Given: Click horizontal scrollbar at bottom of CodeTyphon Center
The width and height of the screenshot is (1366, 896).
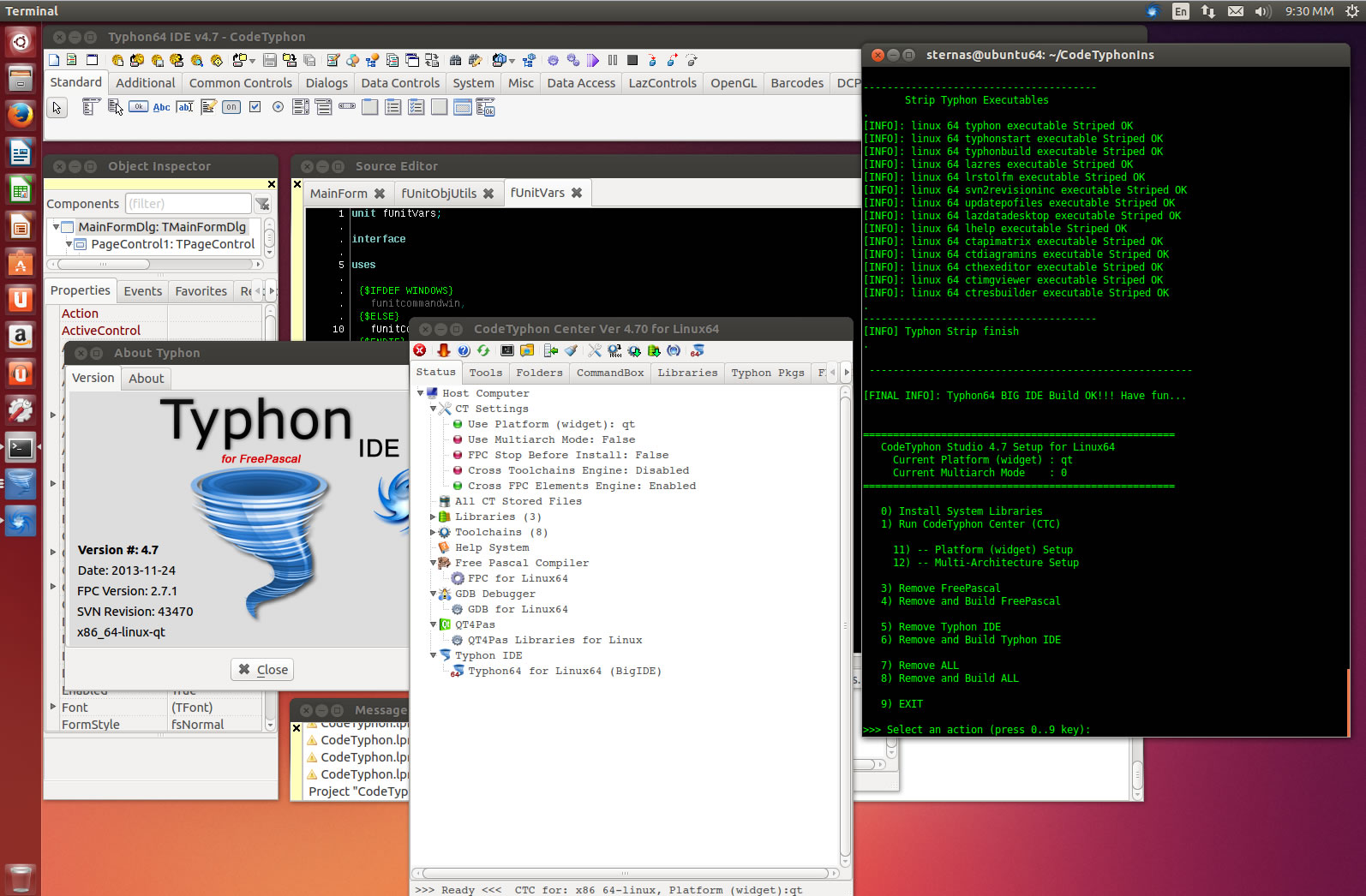Looking at the screenshot, I should [626, 873].
